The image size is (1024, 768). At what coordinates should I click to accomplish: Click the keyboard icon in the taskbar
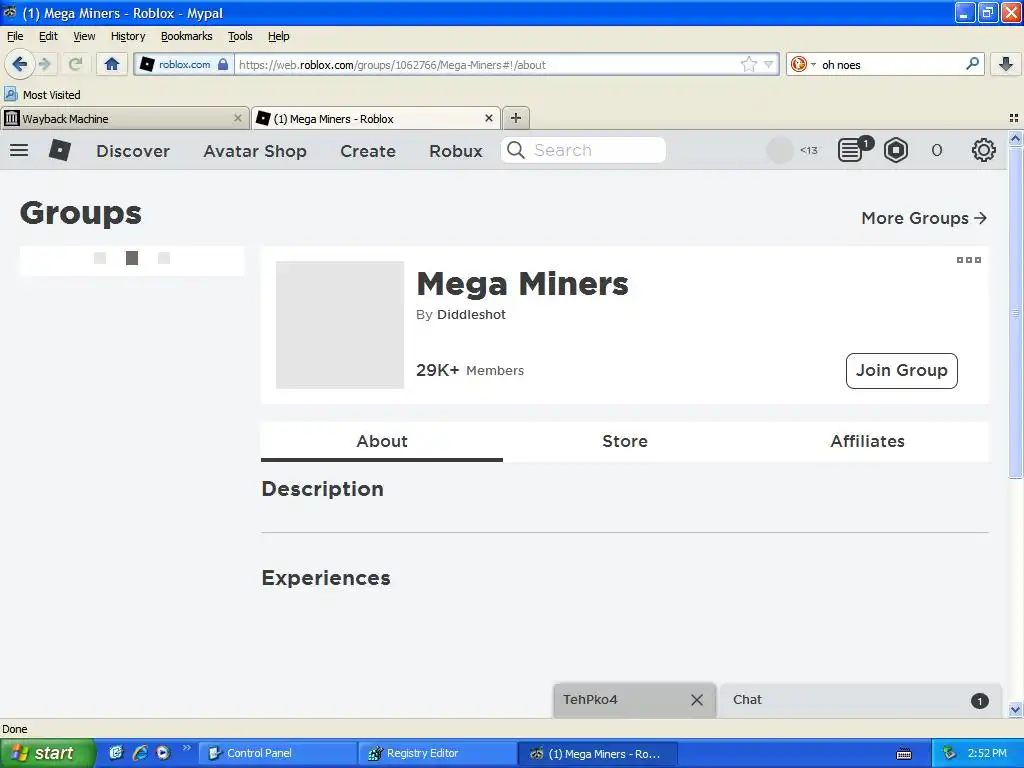904,754
